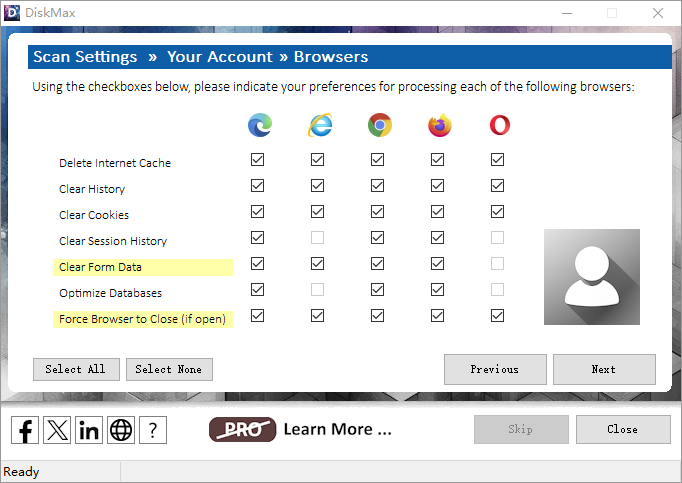Click the Select None button
The image size is (682, 483).
(169, 369)
